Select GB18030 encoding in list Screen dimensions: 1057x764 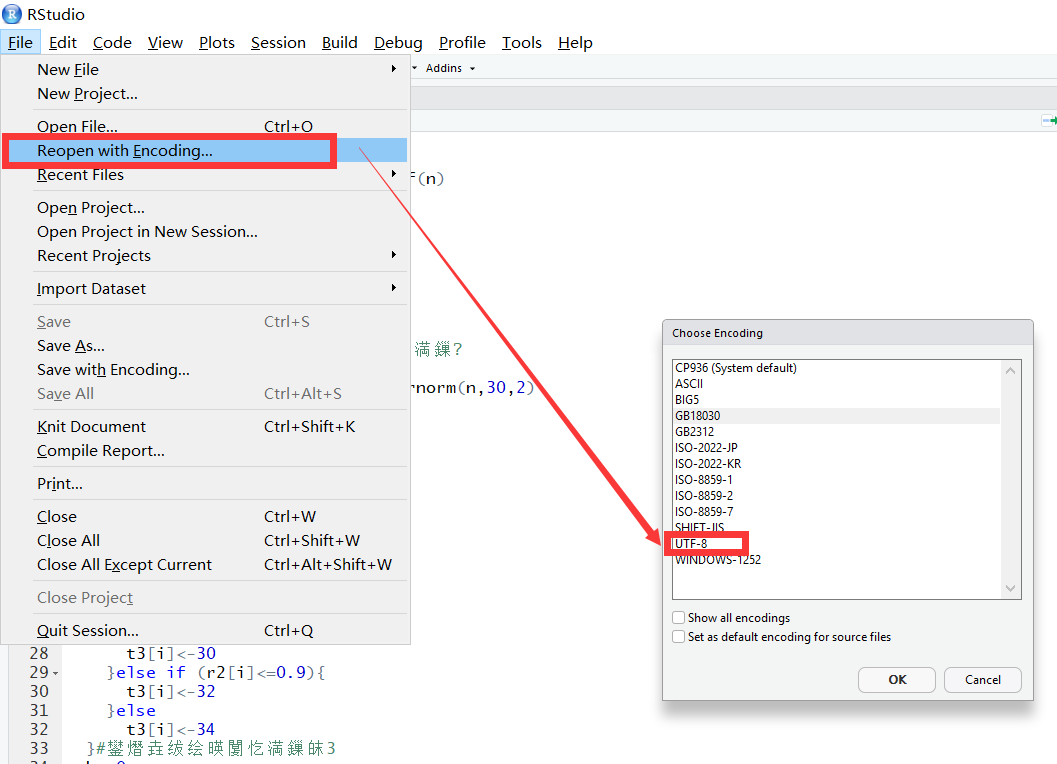pos(836,416)
